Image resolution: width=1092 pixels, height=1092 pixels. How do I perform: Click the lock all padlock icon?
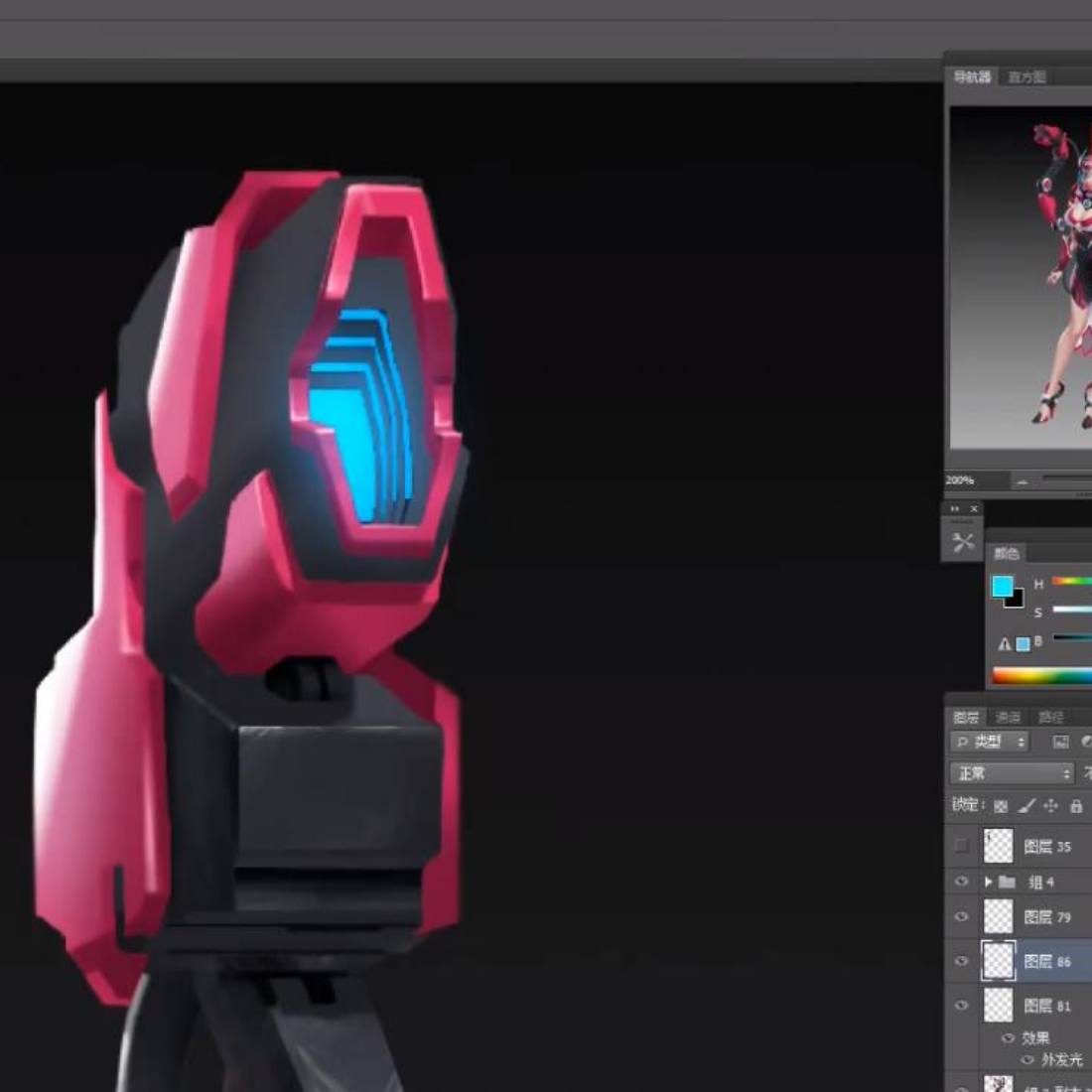tap(1076, 806)
